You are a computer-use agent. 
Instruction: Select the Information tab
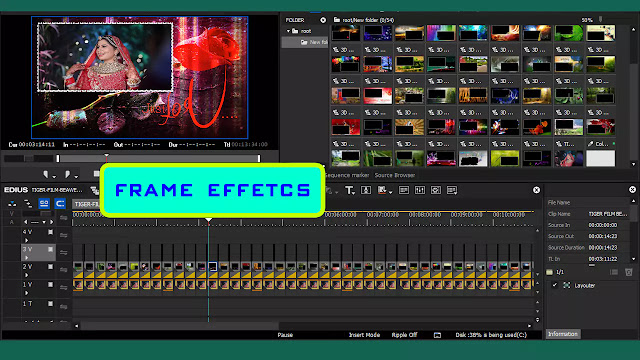pos(562,334)
